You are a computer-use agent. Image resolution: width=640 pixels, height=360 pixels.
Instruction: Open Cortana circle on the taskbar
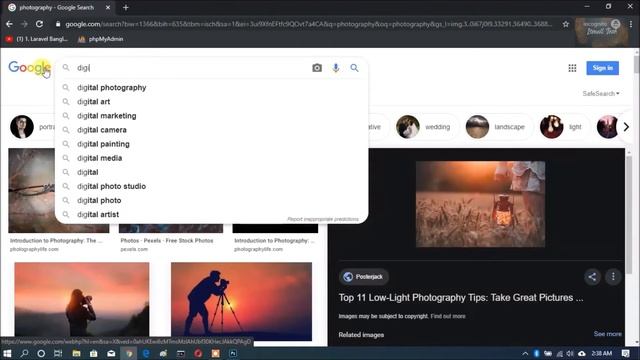pos(41,353)
